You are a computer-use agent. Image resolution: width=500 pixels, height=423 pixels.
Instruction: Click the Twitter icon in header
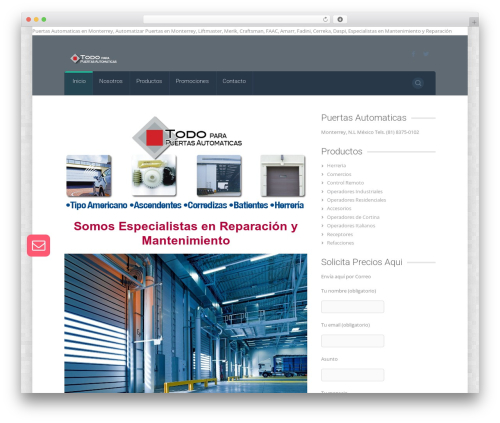click(426, 54)
